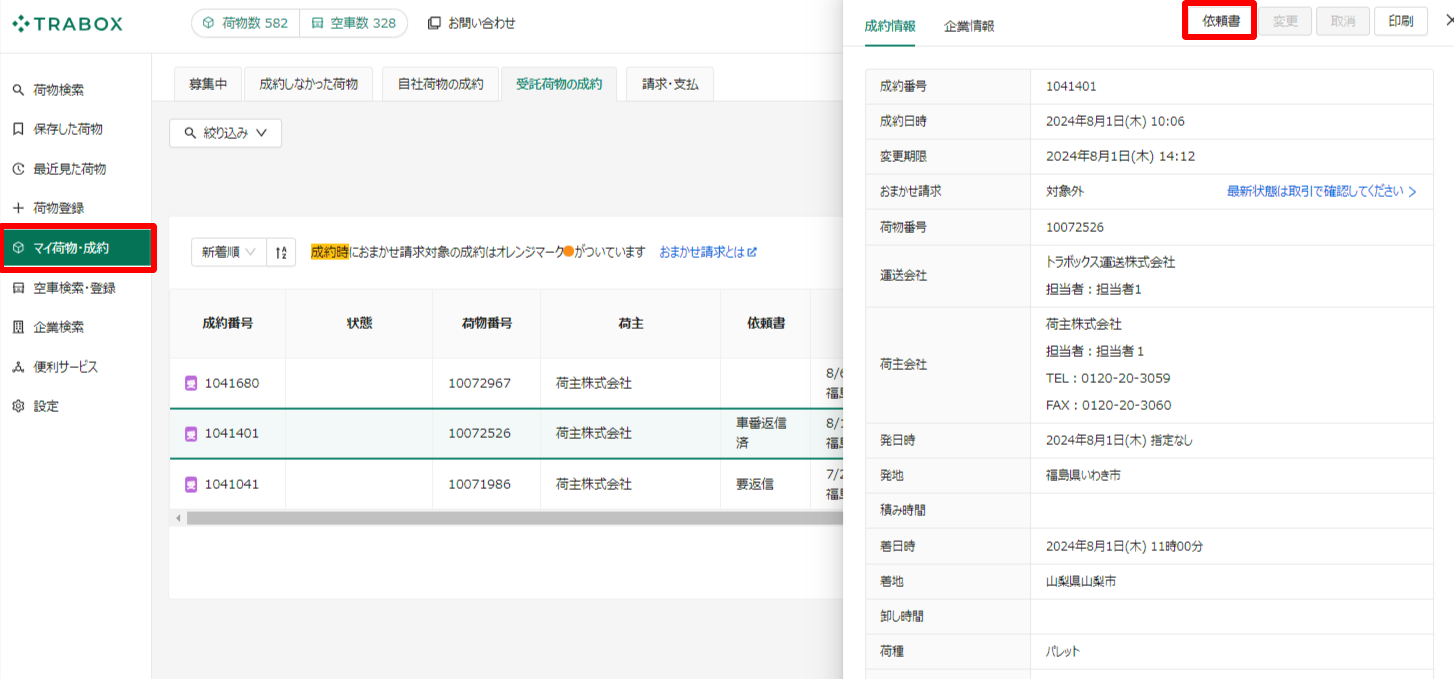
Task: Click the TRABOX logo
Action: pyautogui.click(x=67, y=23)
